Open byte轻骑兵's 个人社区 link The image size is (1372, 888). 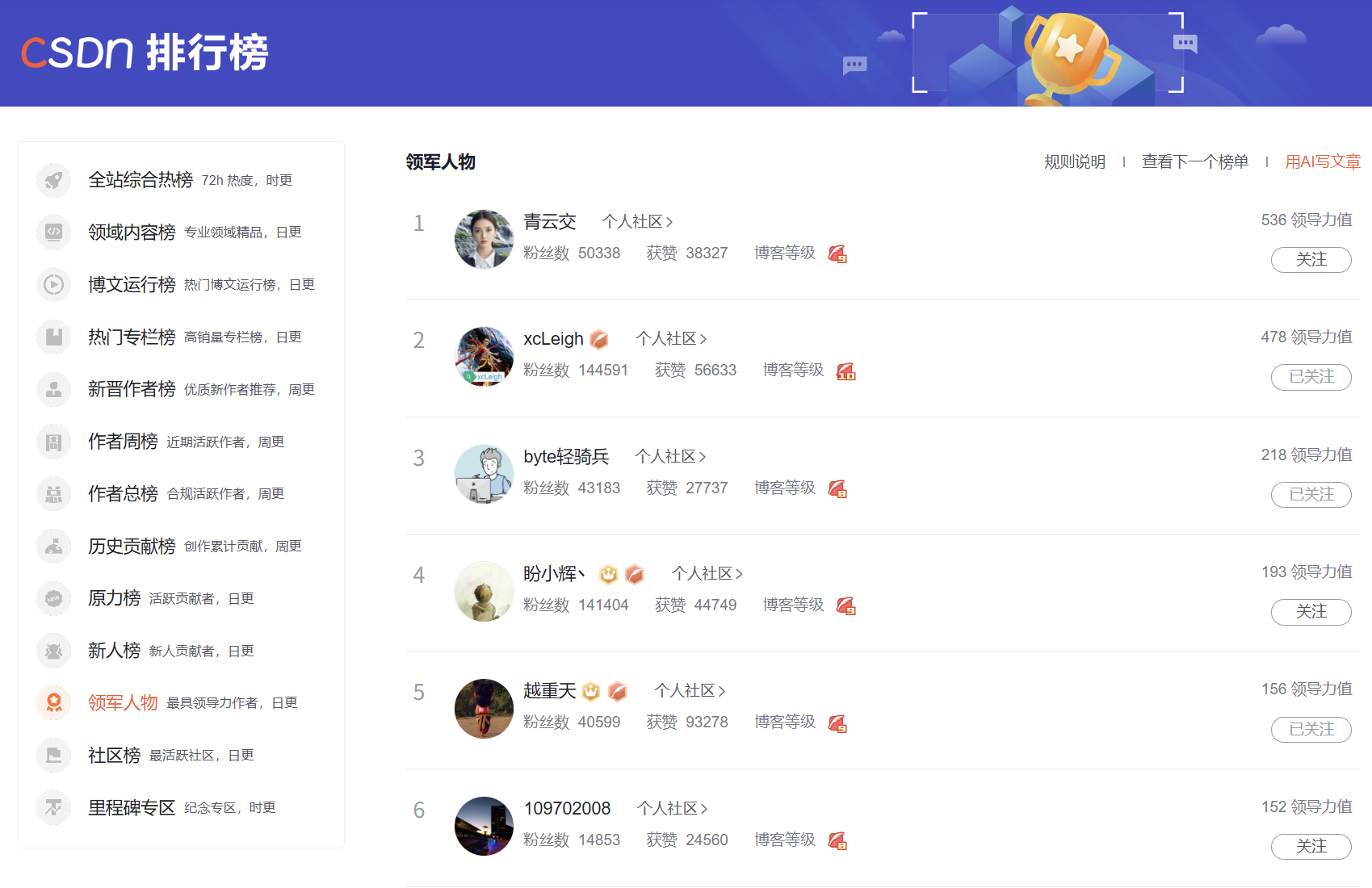pyautogui.click(x=670, y=456)
